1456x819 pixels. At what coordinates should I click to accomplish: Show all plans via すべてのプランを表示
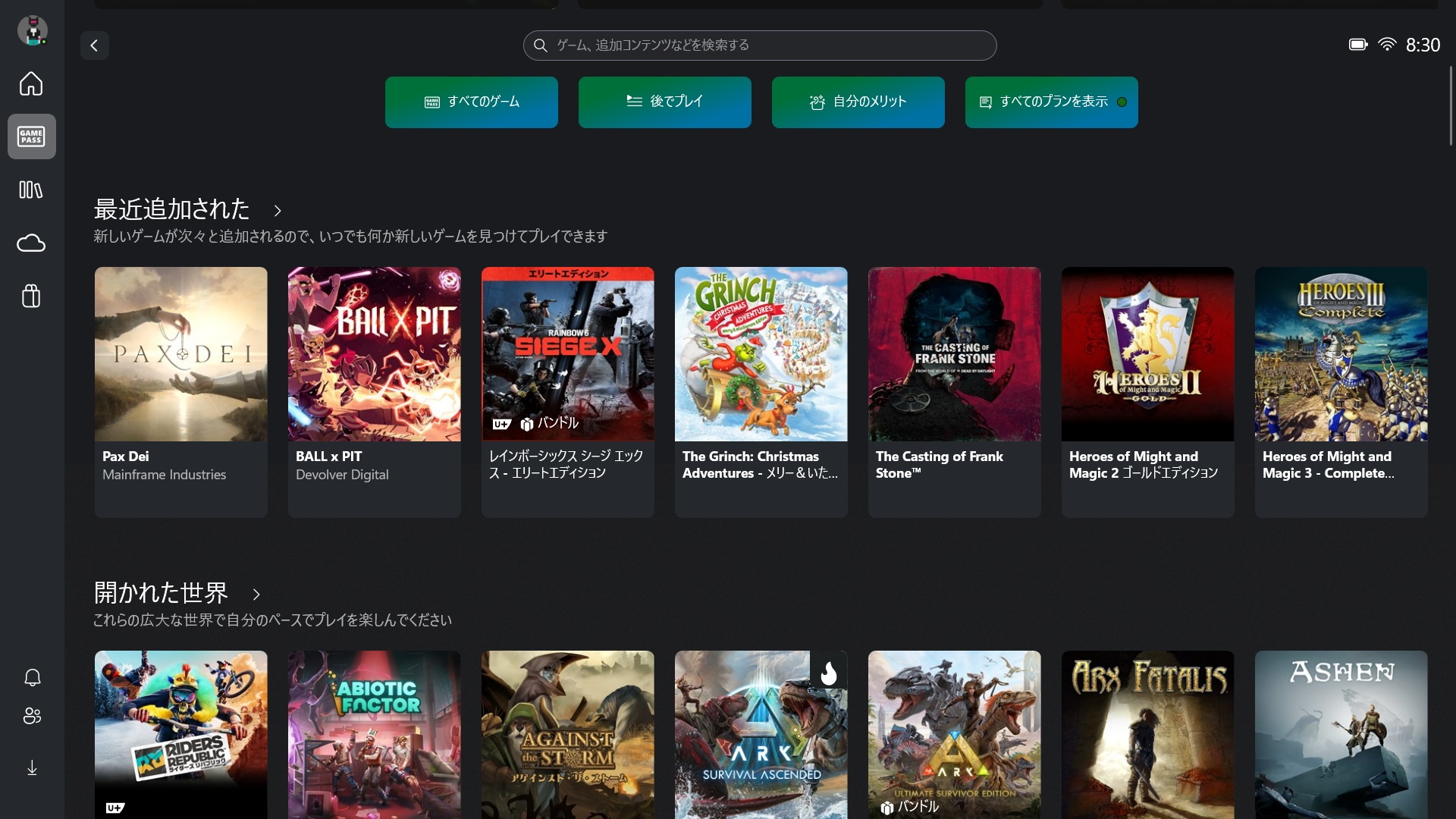coord(1051,102)
